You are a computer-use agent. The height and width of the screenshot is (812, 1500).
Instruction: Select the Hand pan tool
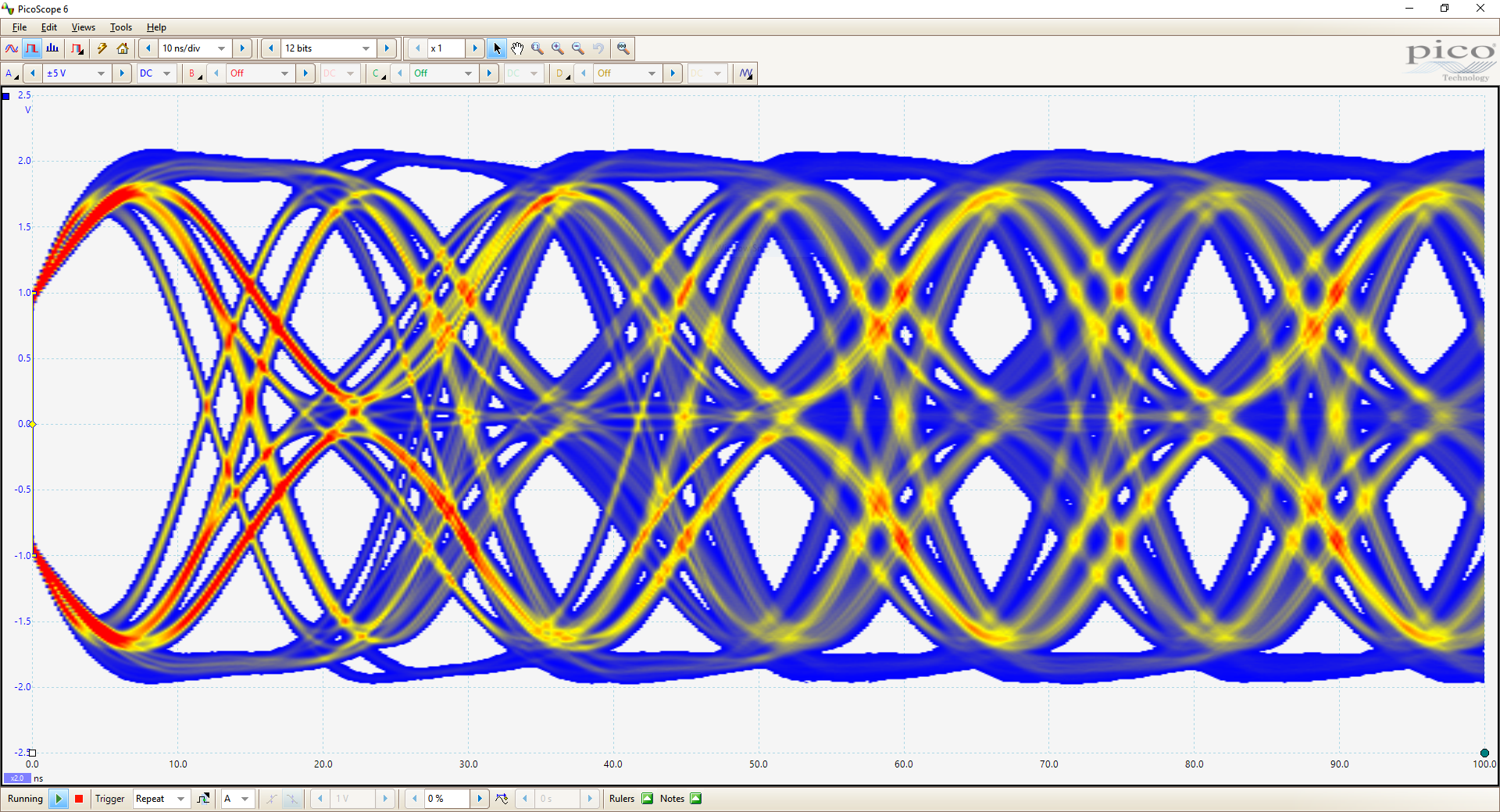pyautogui.click(x=517, y=48)
